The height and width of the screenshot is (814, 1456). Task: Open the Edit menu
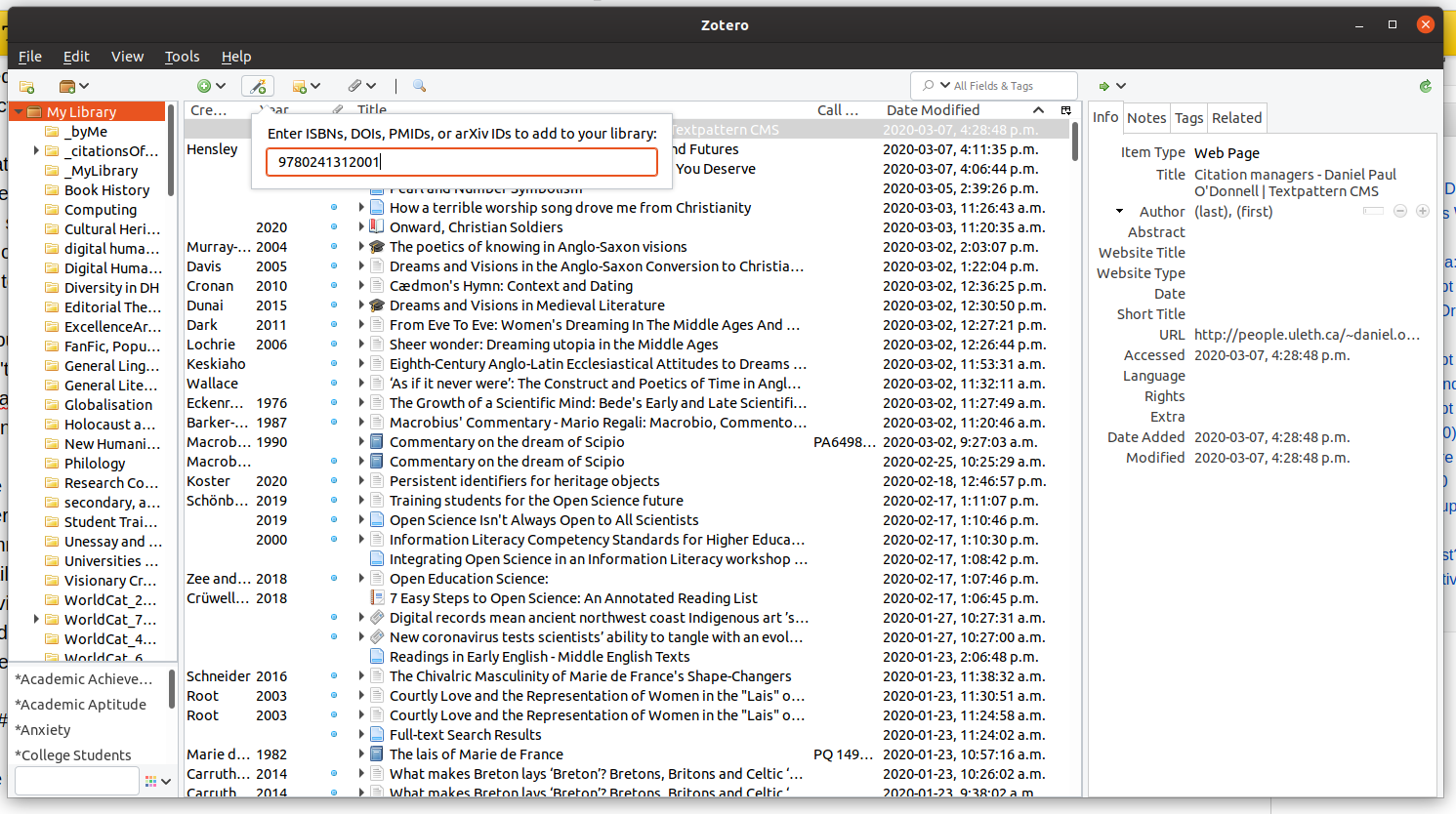pos(76,57)
